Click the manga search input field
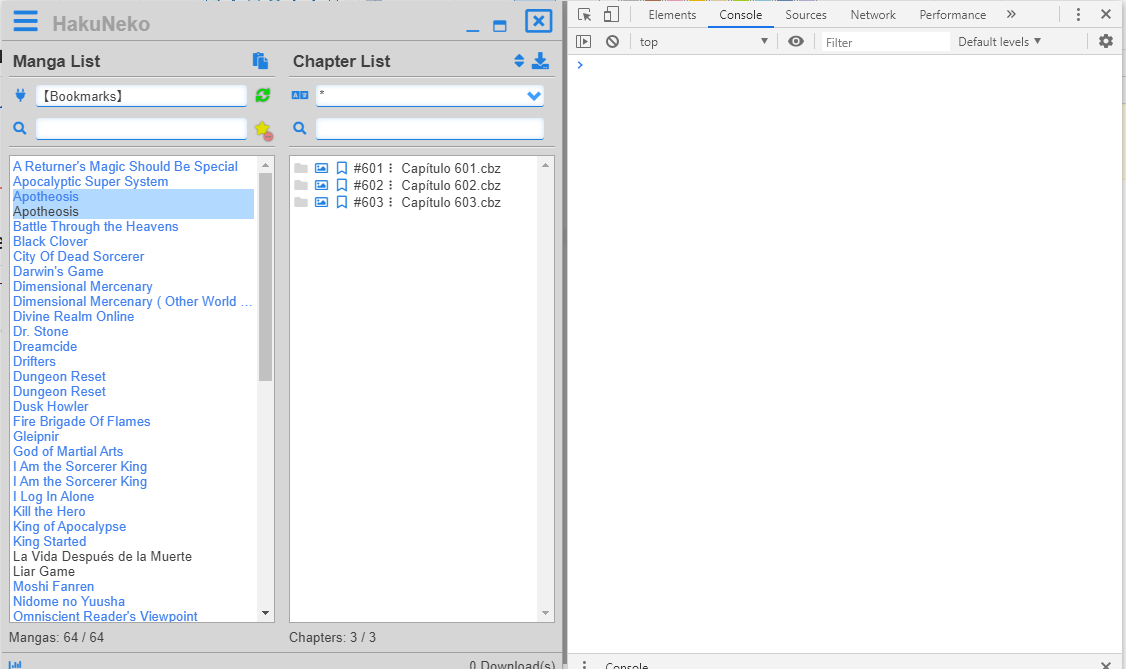The image size is (1126, 669). pos(141,128)
